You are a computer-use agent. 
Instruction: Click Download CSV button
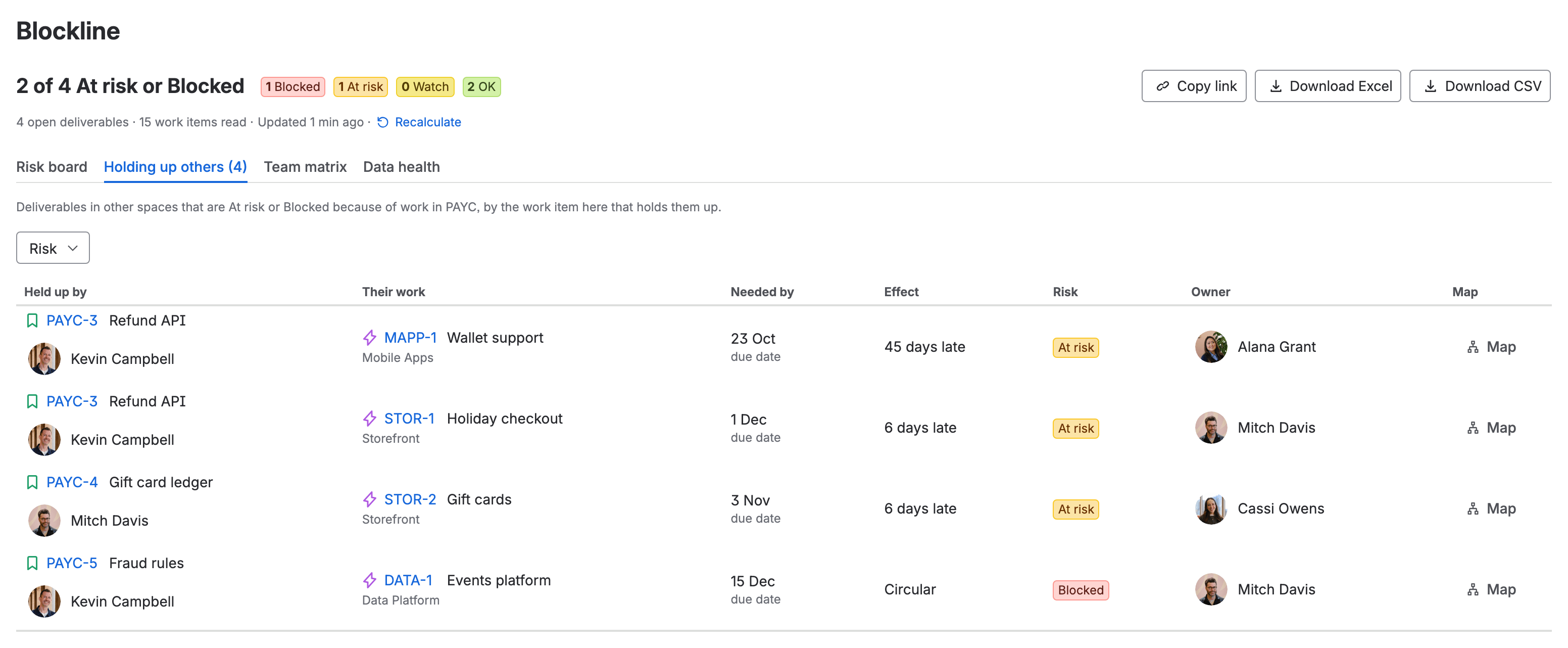tap(1480, 86)
